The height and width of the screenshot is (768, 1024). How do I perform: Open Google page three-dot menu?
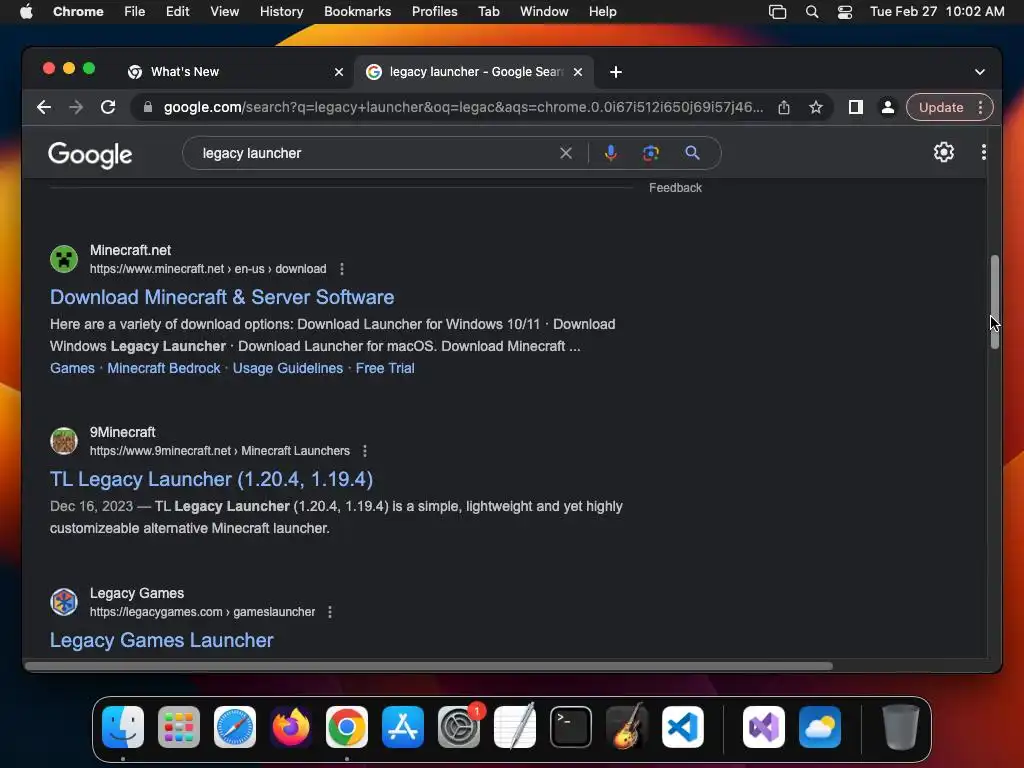coord(984,152)
